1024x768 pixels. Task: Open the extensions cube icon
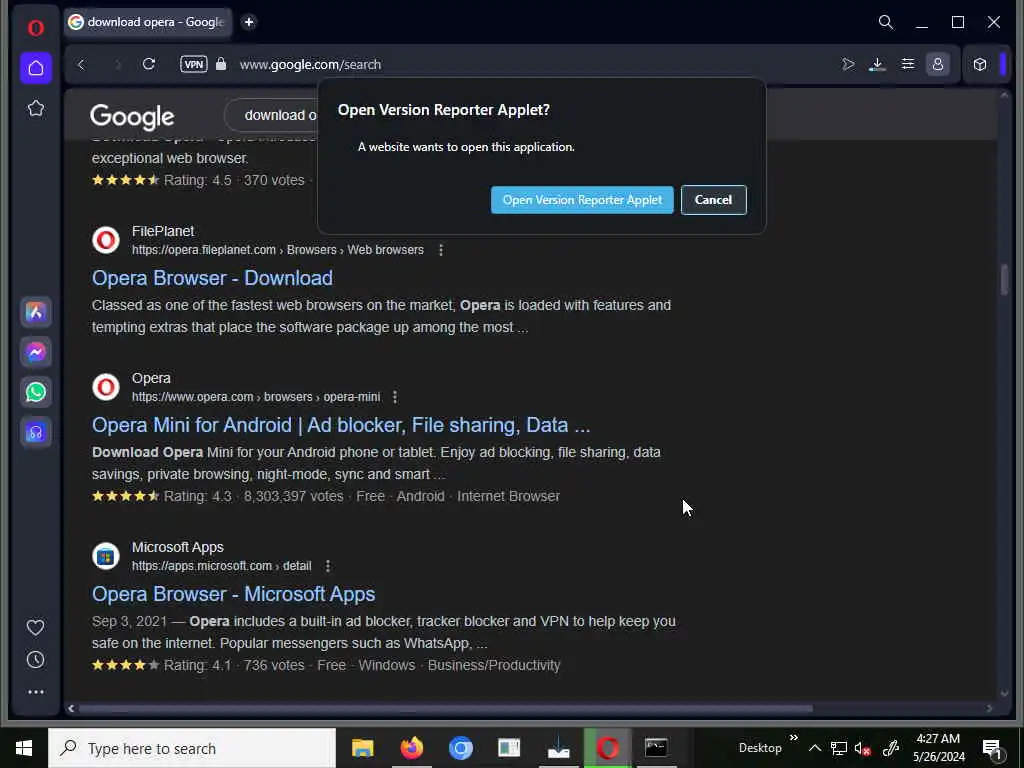coord(980,64)
